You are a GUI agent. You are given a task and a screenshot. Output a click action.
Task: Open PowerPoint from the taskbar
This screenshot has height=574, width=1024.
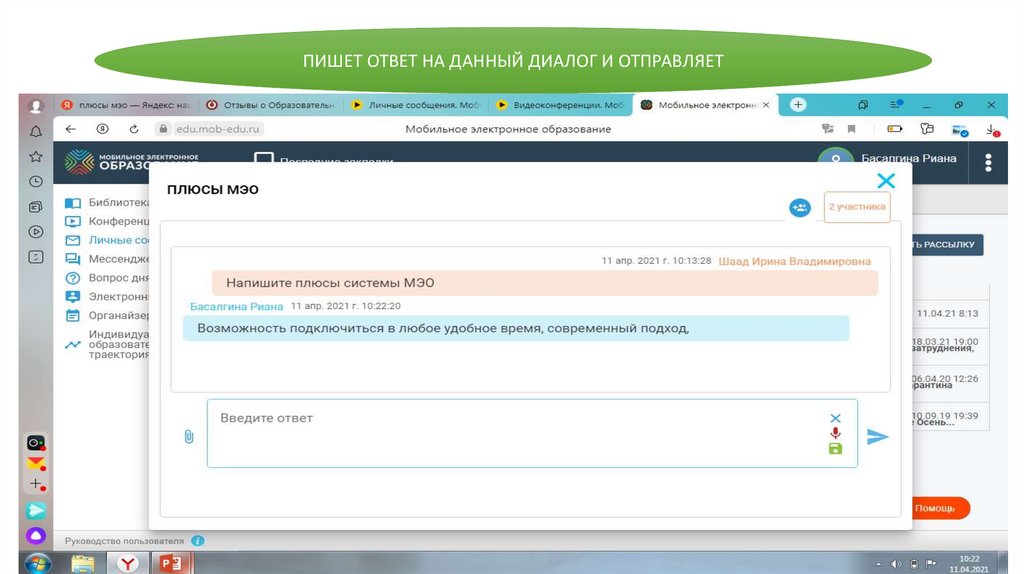(x=171, y=564)
